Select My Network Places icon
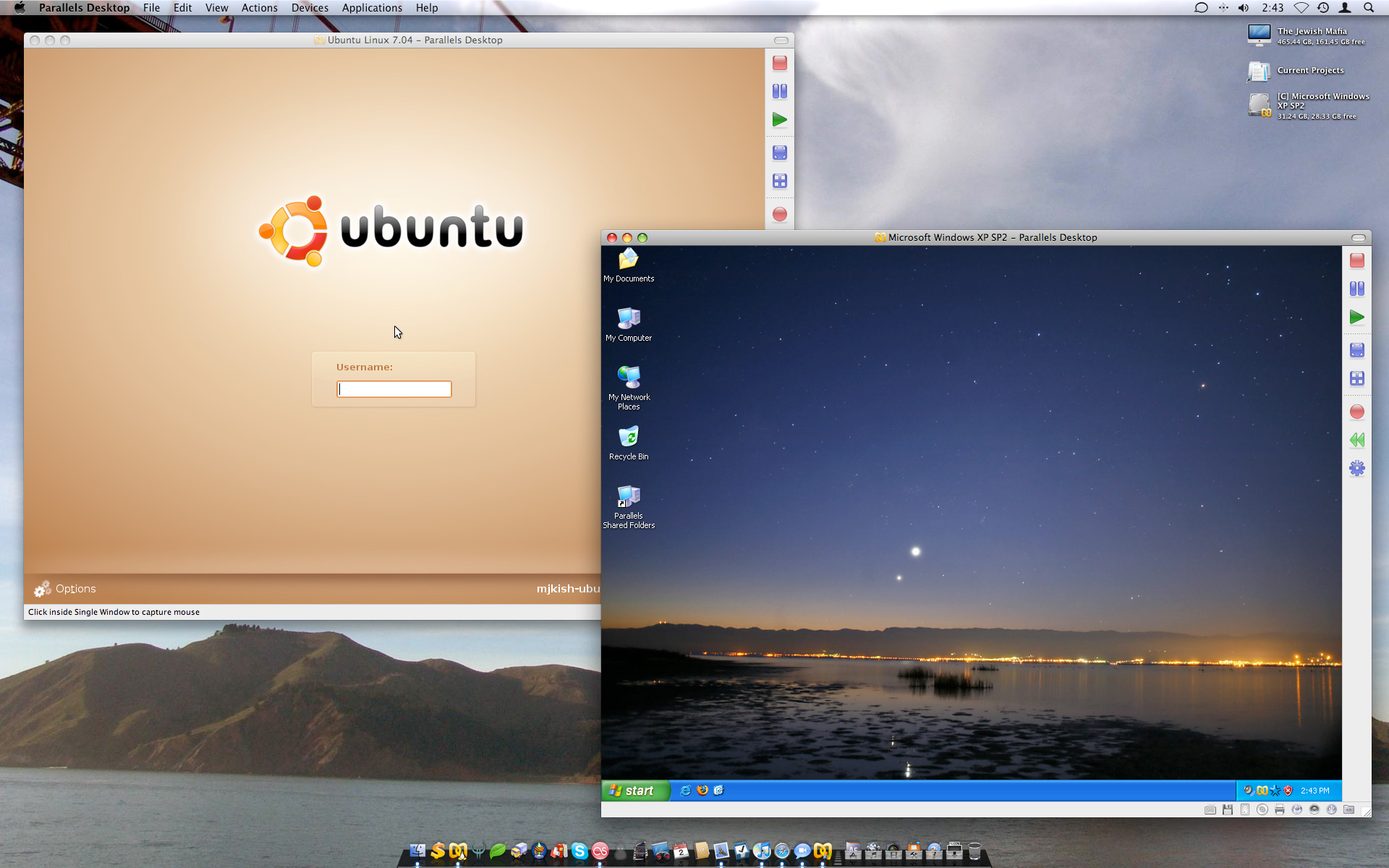 (629, 388)
